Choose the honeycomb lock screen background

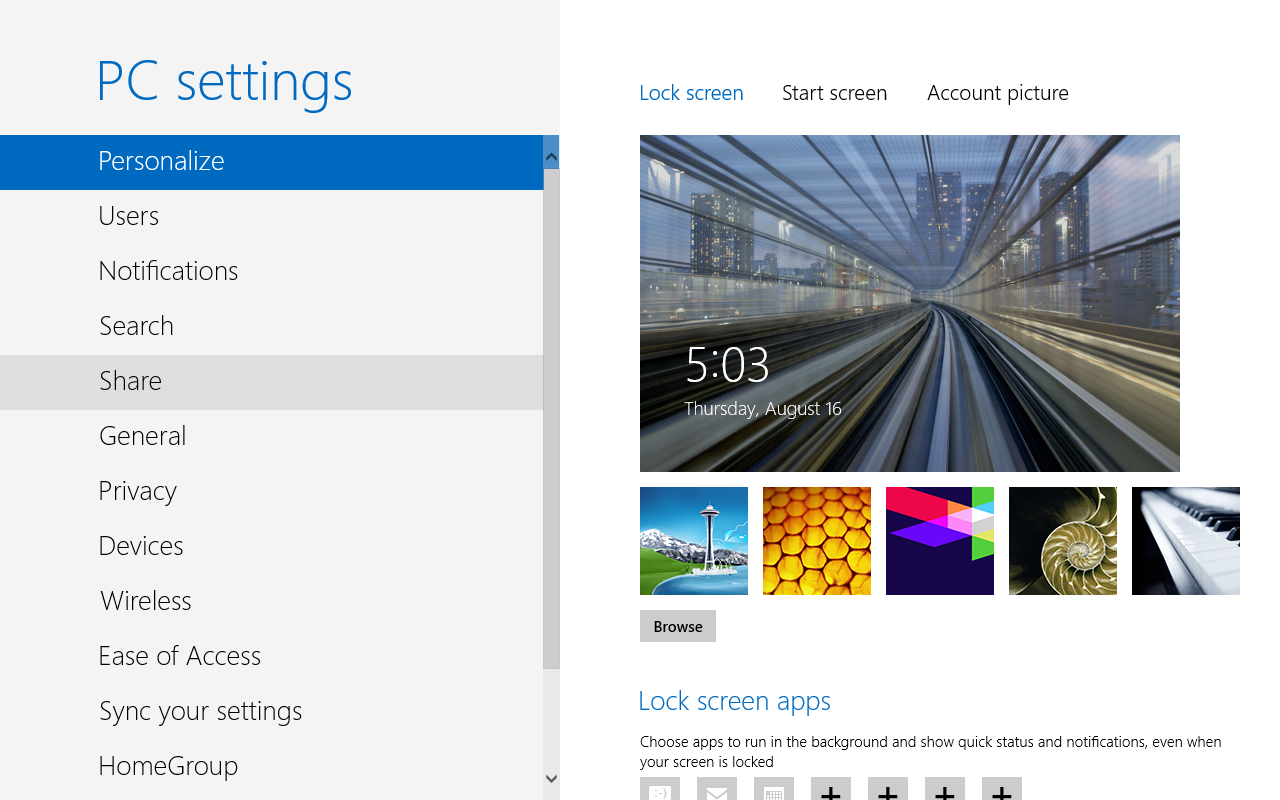816,541
